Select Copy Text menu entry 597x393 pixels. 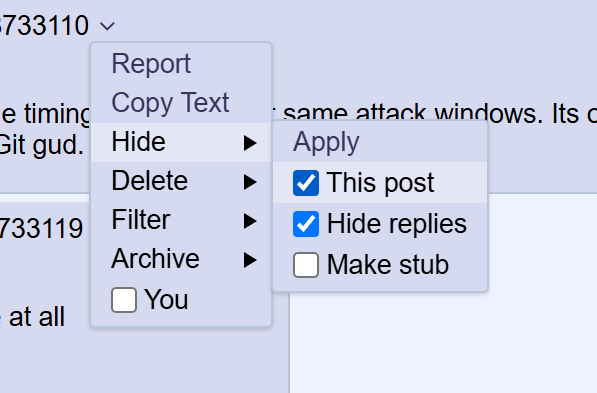[181, 103]
